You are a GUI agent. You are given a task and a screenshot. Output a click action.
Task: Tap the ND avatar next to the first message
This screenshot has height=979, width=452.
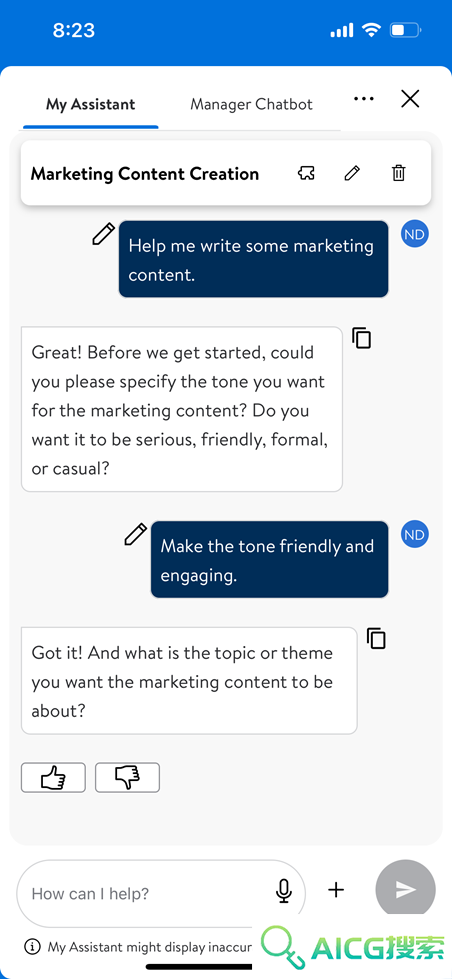415,234
